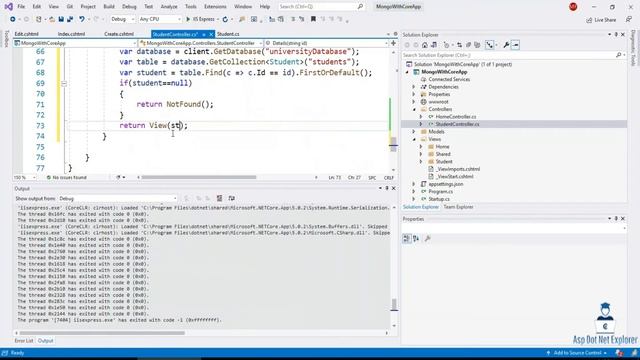Screen dimensions: 640x360
Task: Click Sync with Active Document icon
Action: (460, 45)
